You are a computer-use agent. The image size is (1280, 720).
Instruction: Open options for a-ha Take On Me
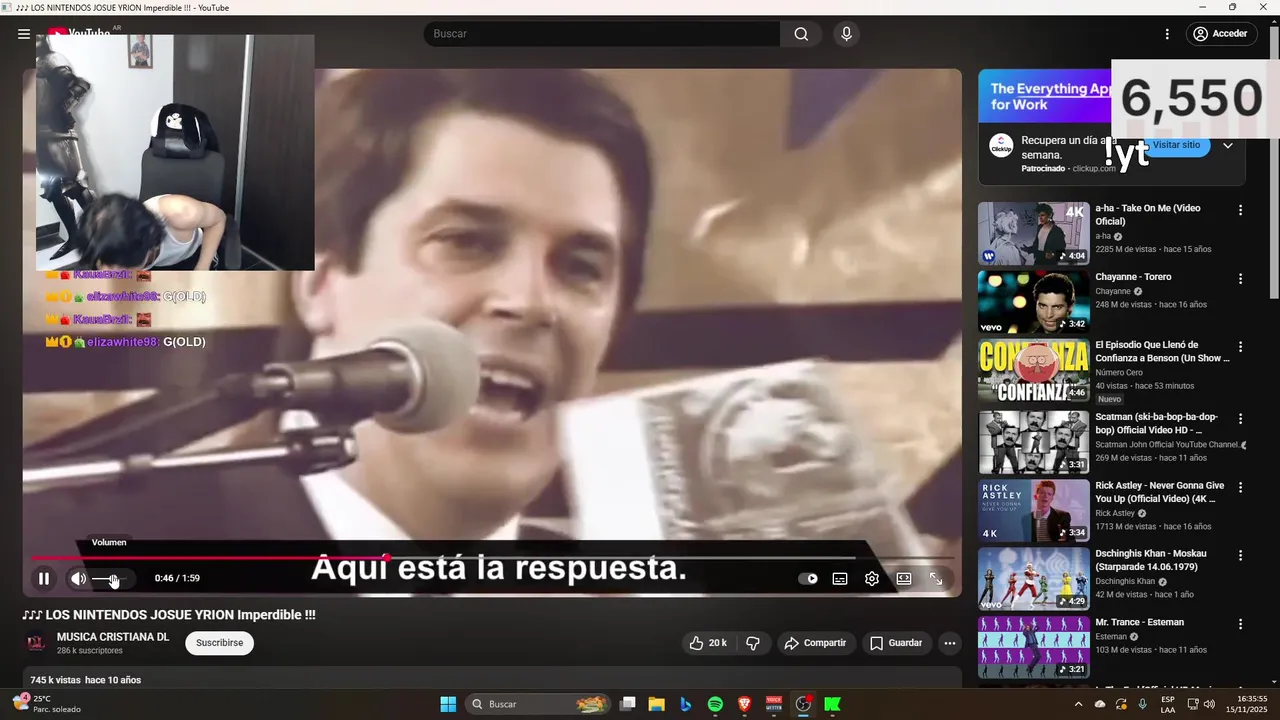point(1240,210)
